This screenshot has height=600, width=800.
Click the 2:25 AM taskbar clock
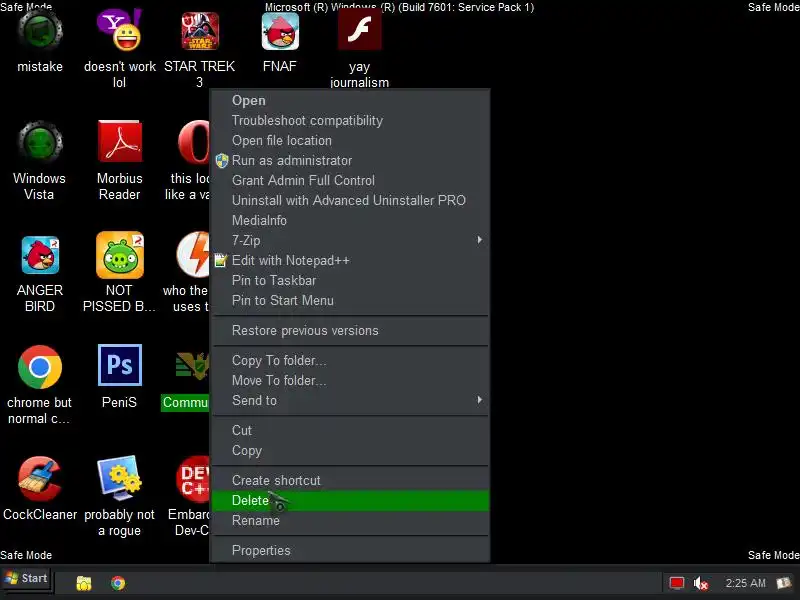[x=745, y=583]
